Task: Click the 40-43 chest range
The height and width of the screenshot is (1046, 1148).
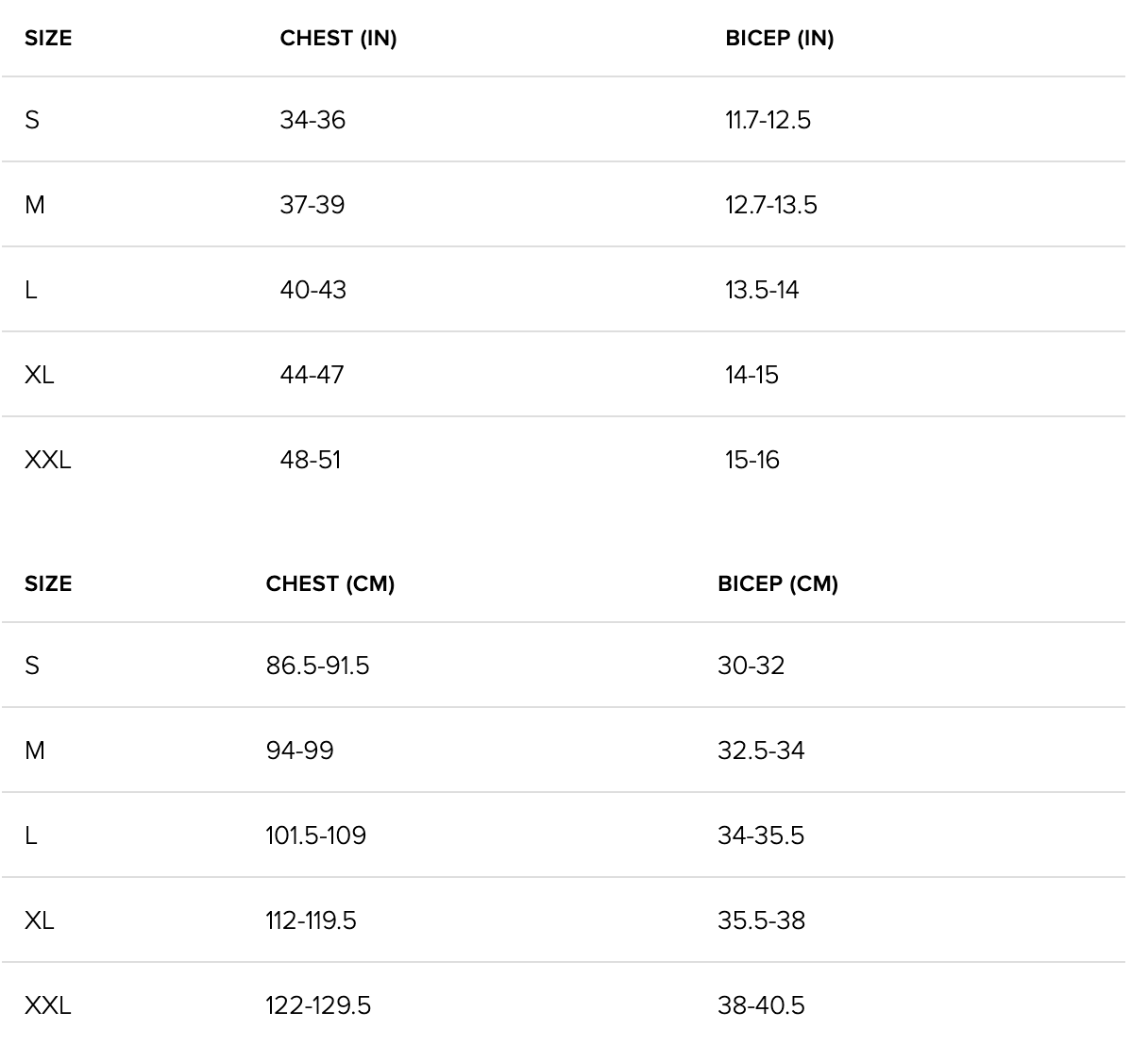Action: 312,290
